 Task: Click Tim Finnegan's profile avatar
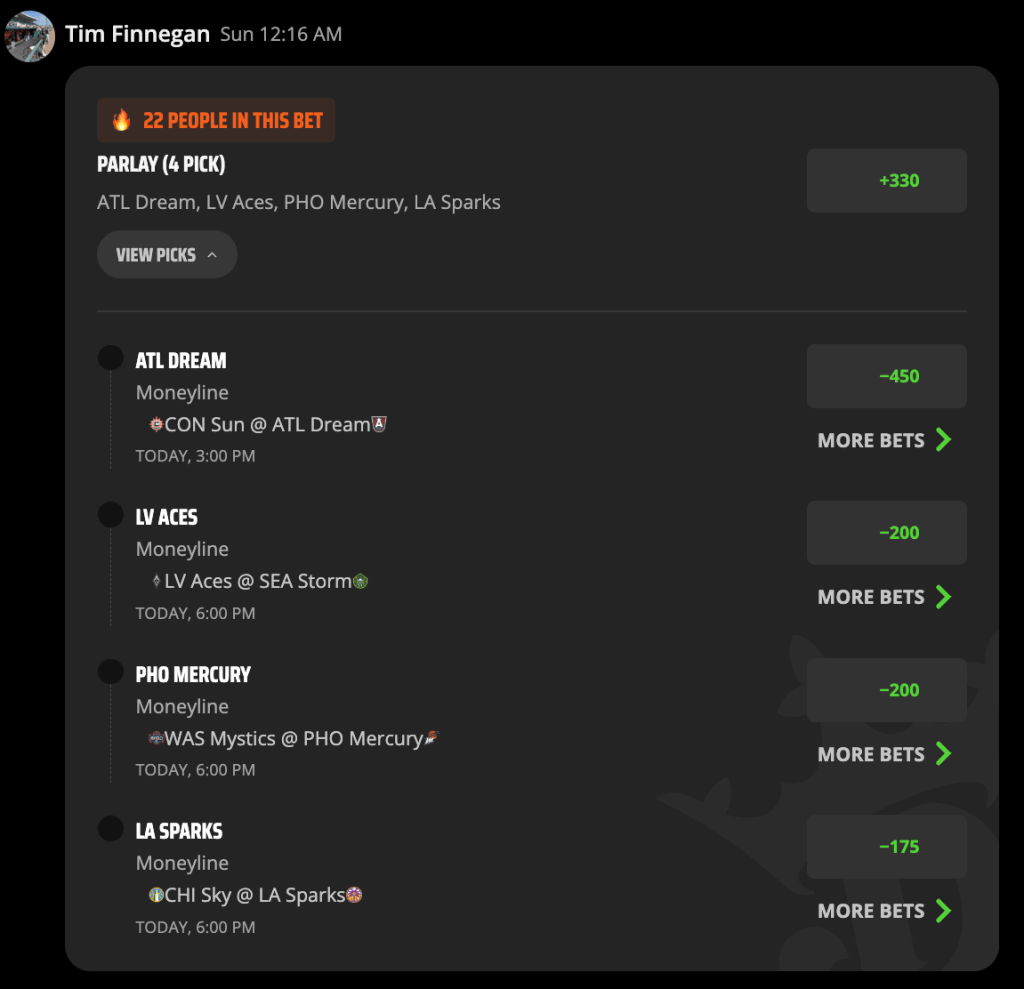(x=29, y=36)
